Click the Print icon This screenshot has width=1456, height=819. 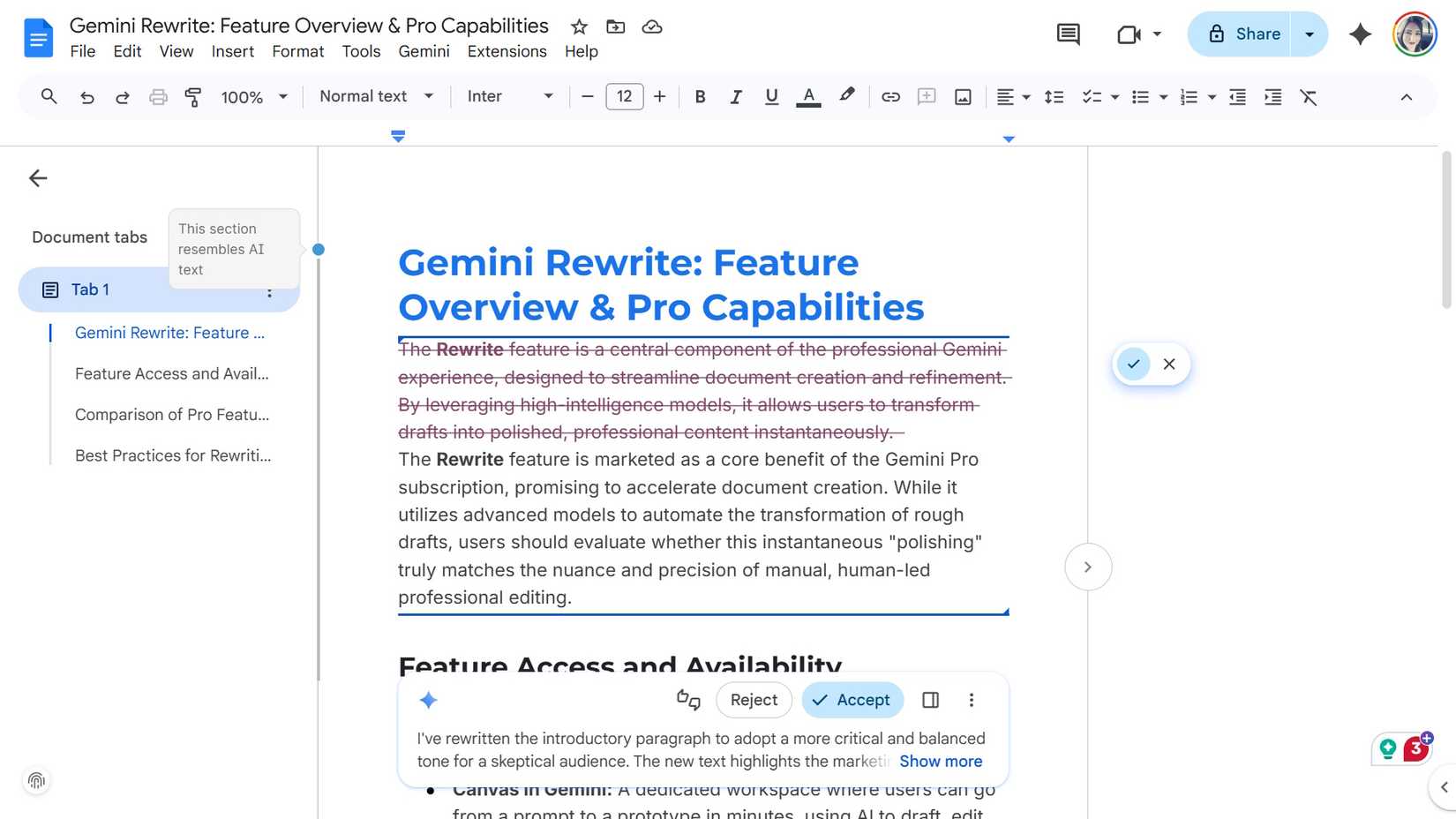tap(158, 97)
